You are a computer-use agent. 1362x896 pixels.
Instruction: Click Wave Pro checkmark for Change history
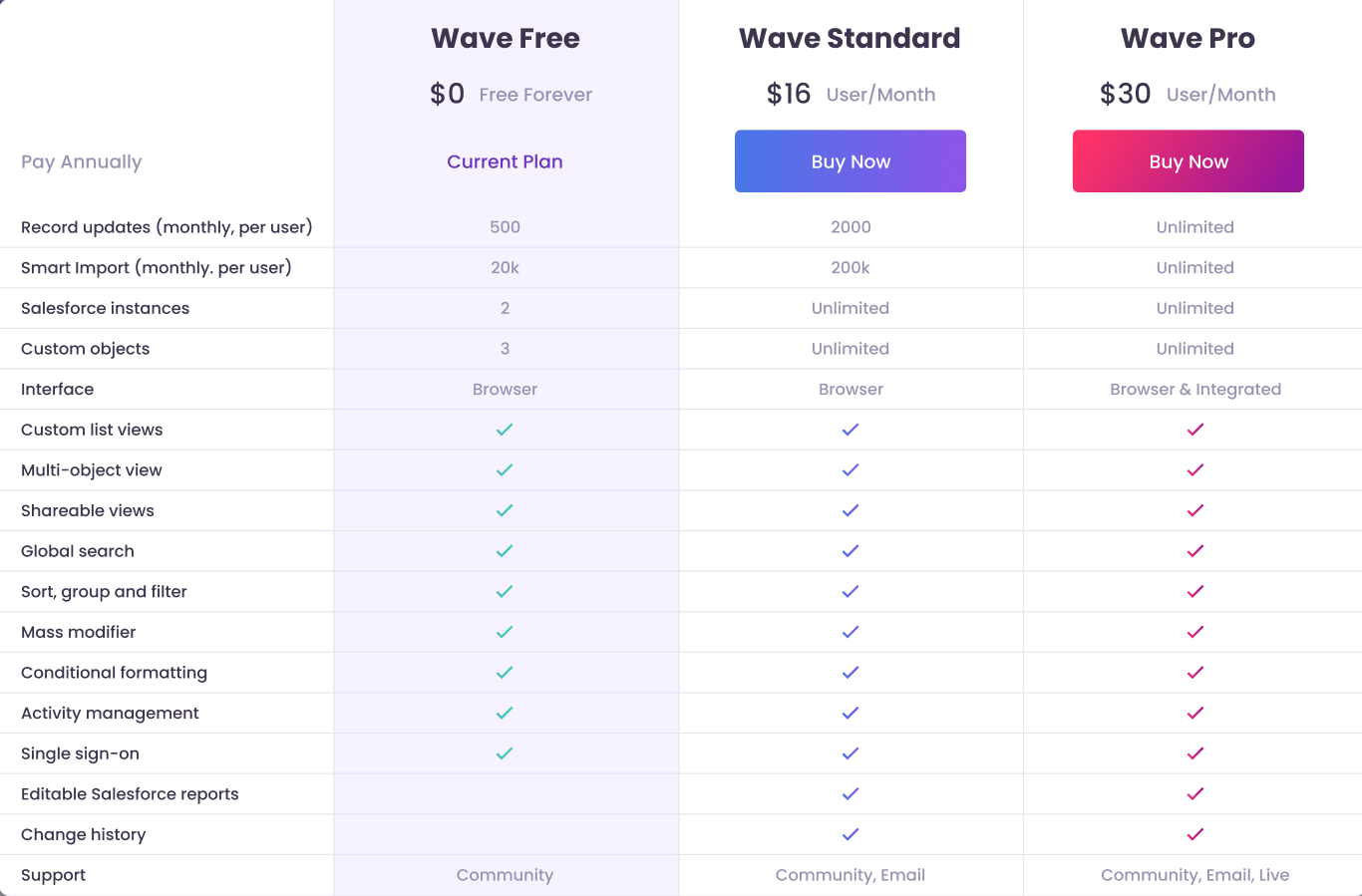click(1195, 834)
